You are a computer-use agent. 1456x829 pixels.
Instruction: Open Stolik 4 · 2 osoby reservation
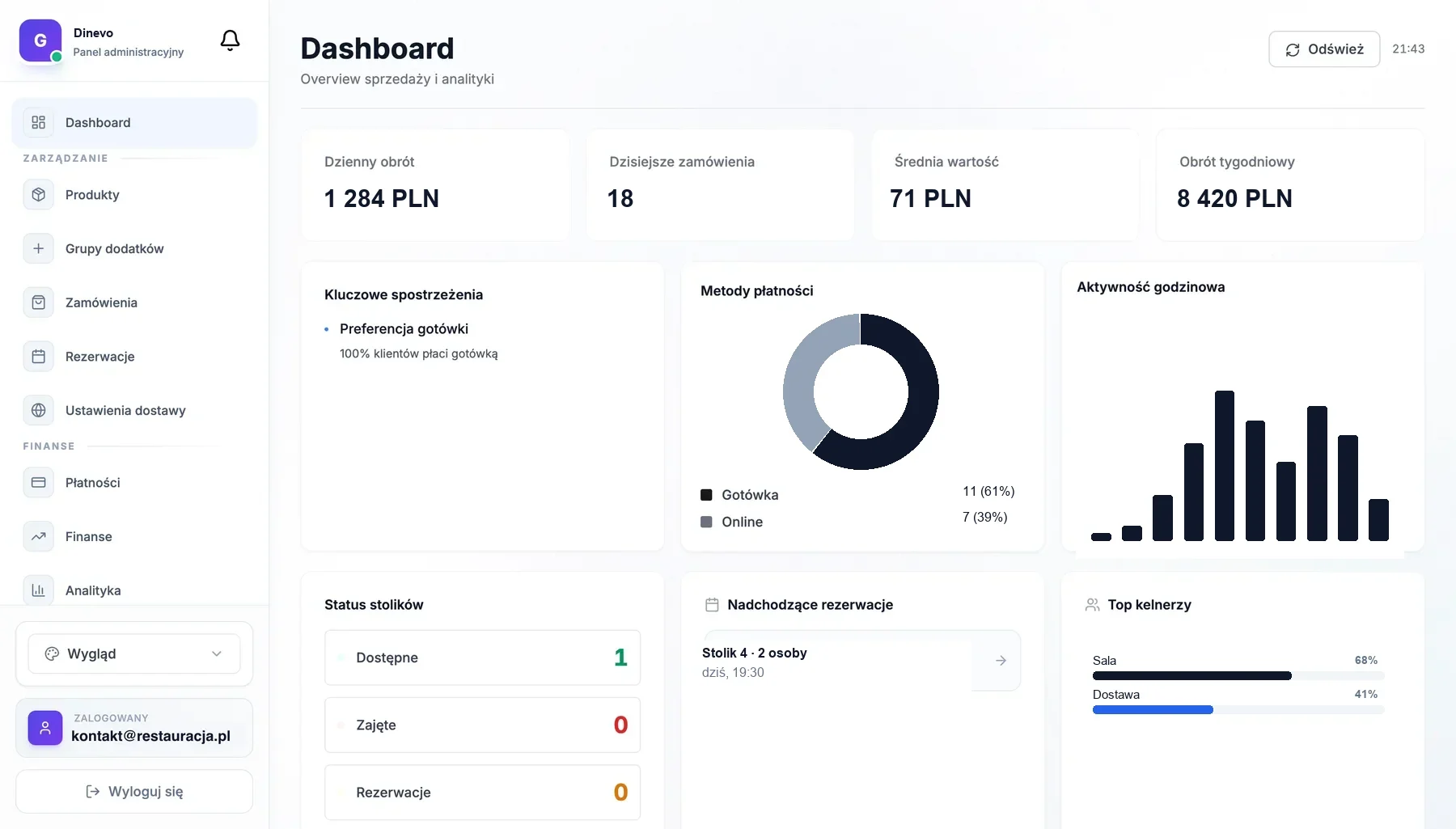[x=862, y=661]
